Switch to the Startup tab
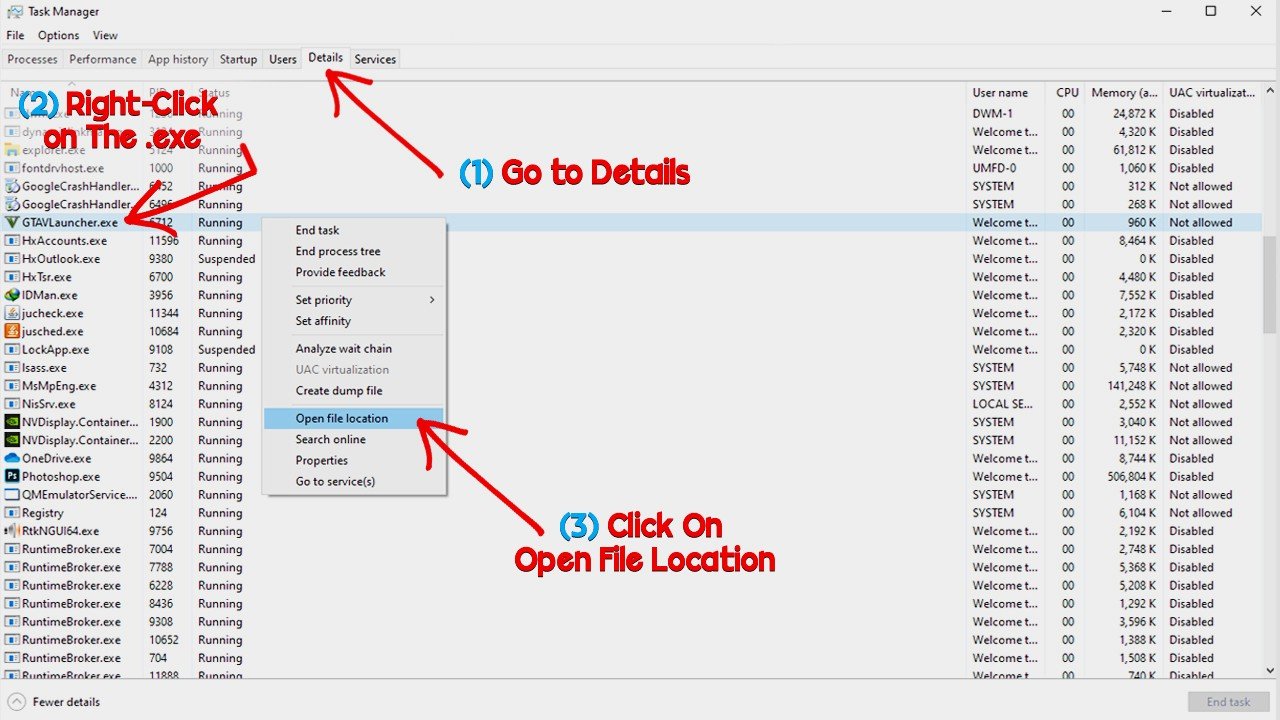The height and width of the screenshot is (720, 1280). 238,59
